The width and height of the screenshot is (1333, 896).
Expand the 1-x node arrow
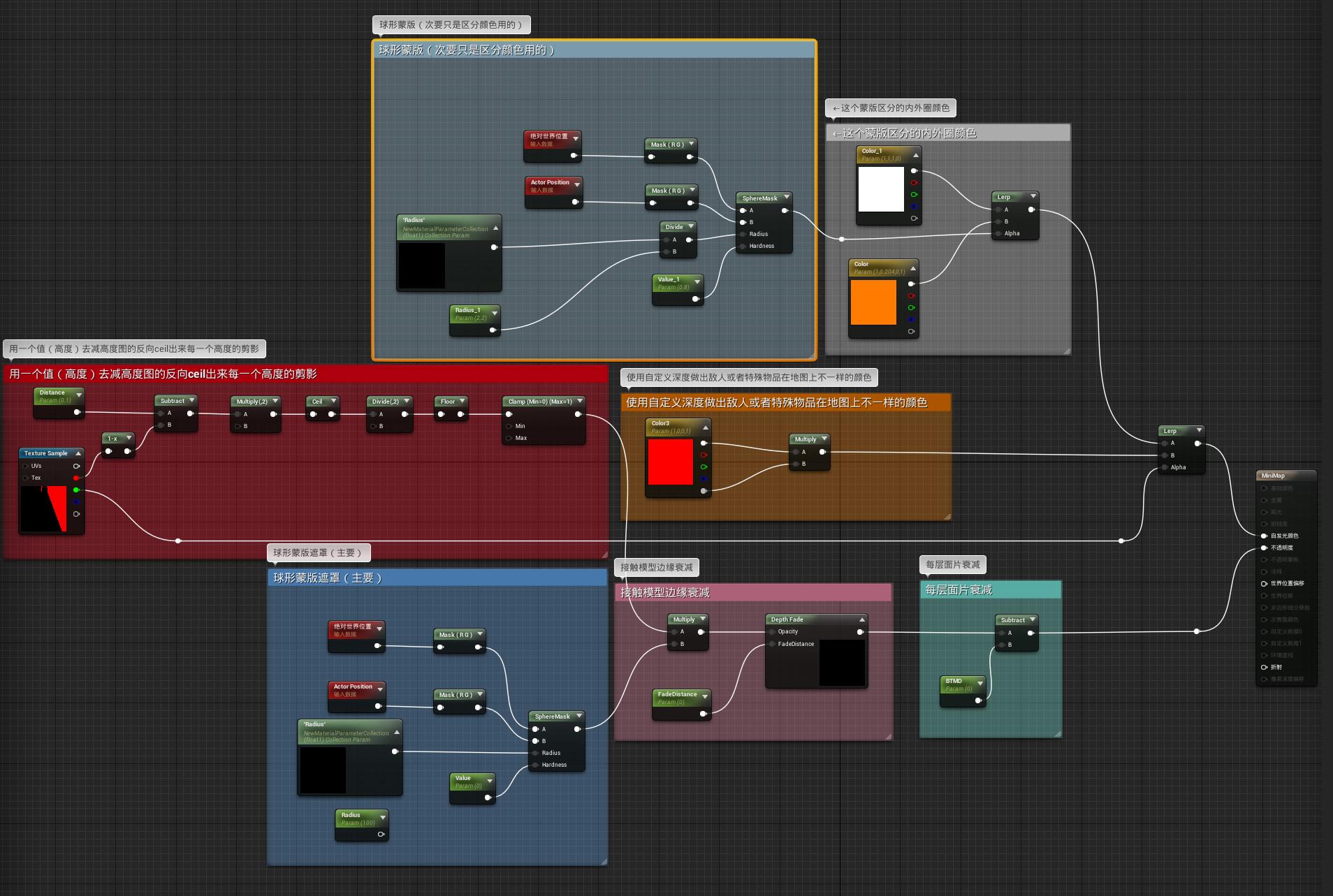[129, 438]
